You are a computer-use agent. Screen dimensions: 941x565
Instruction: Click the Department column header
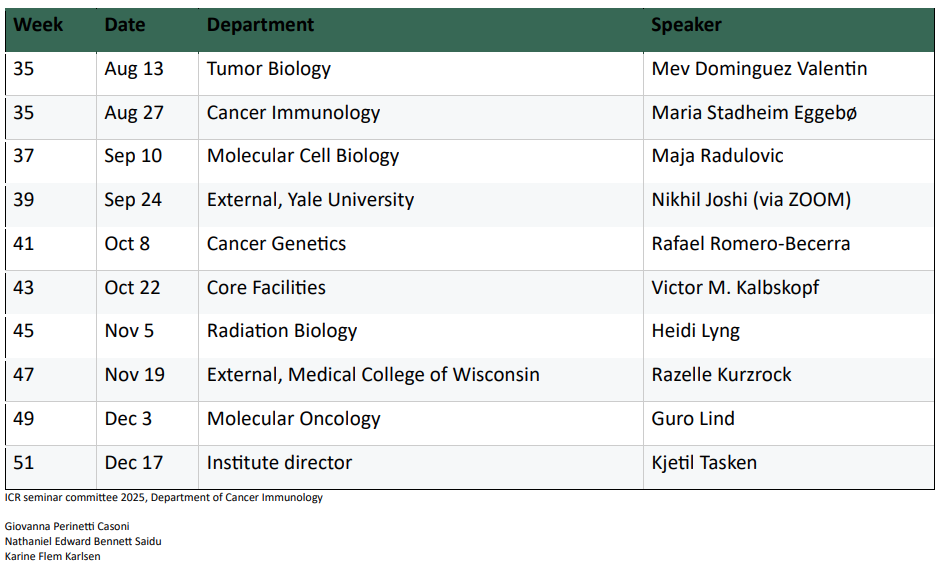pos(260,25)
